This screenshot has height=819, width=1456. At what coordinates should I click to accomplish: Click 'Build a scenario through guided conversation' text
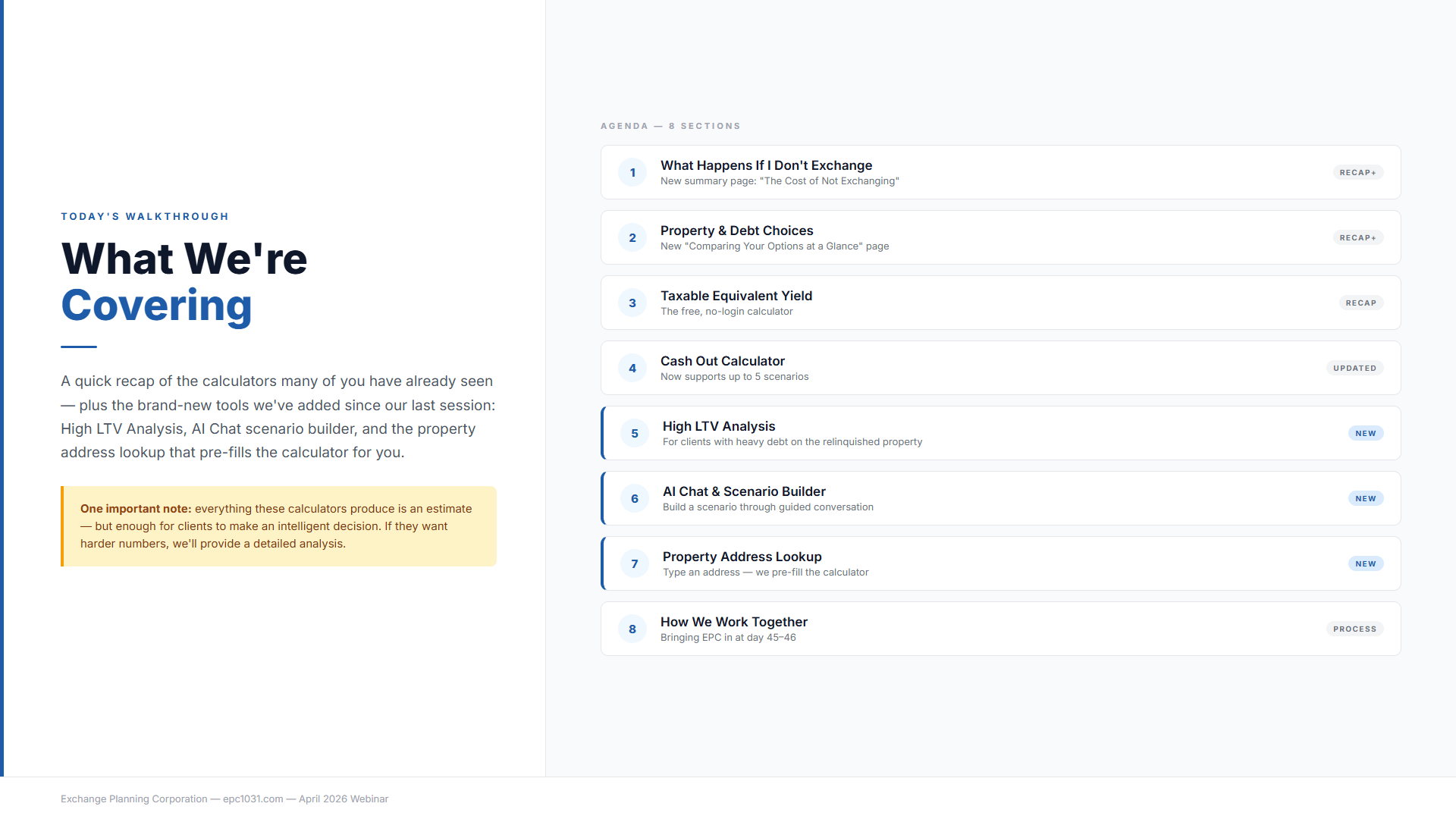tap(768, 507)
